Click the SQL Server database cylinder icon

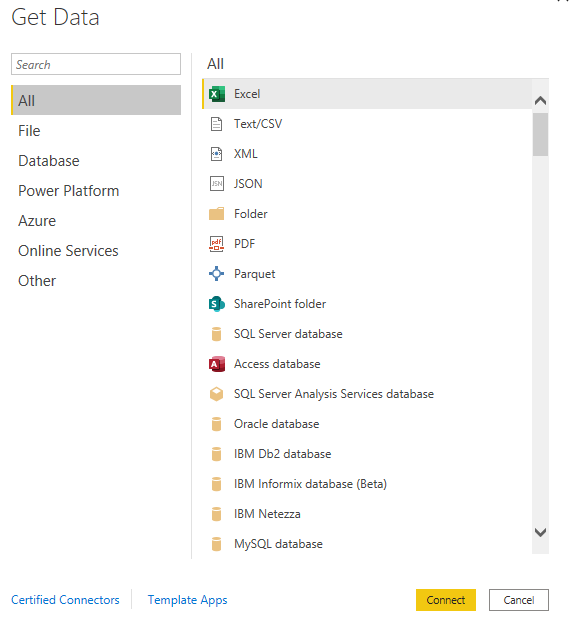click(216, 334)
